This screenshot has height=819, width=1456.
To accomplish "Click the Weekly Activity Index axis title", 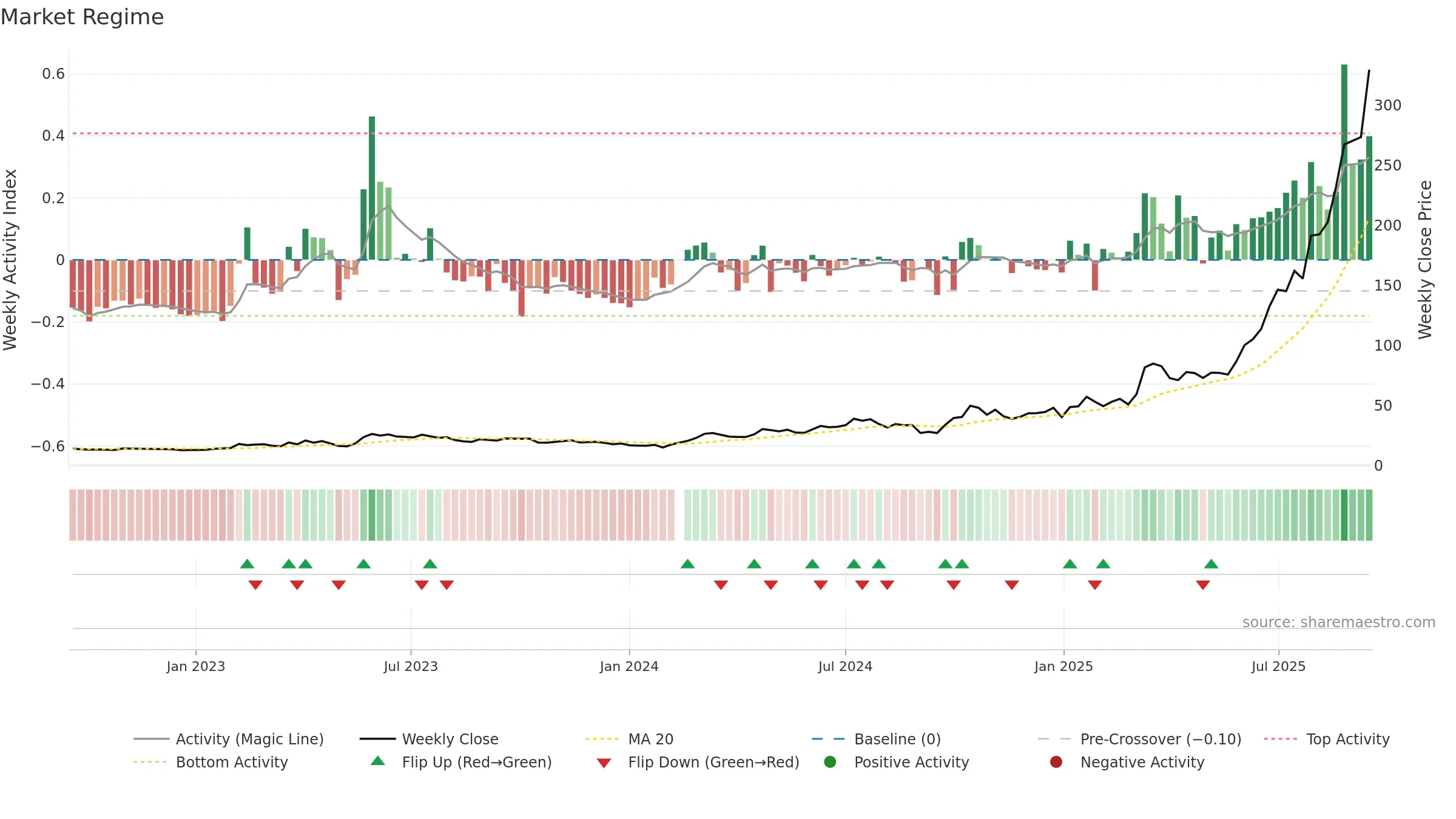I will [x=10, y=260].
